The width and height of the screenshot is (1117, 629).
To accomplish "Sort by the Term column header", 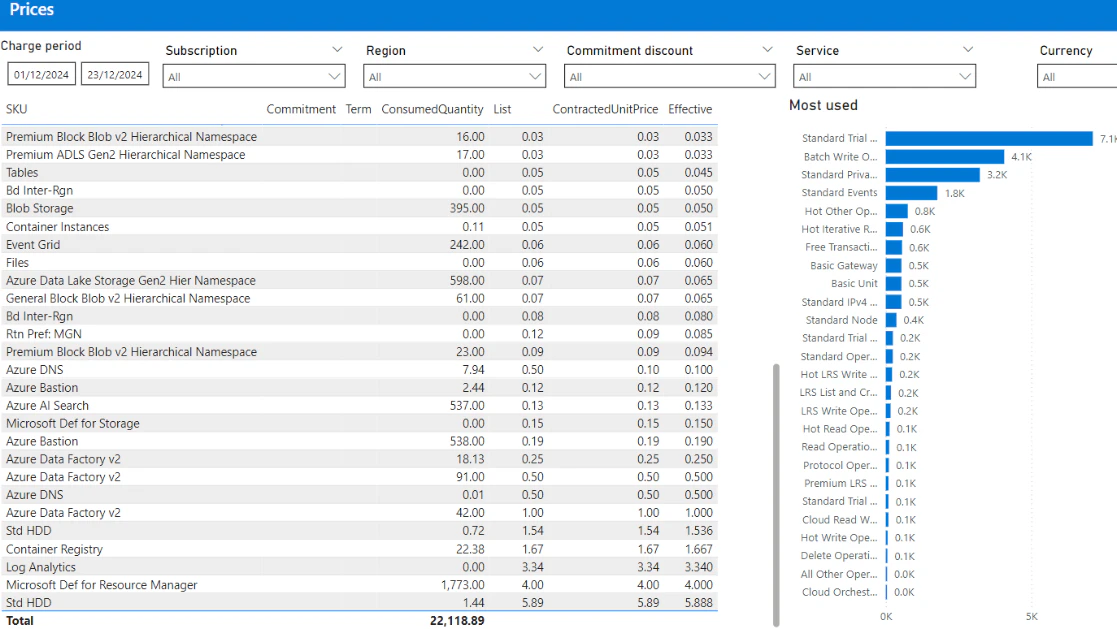I will [x=358, y=109].
